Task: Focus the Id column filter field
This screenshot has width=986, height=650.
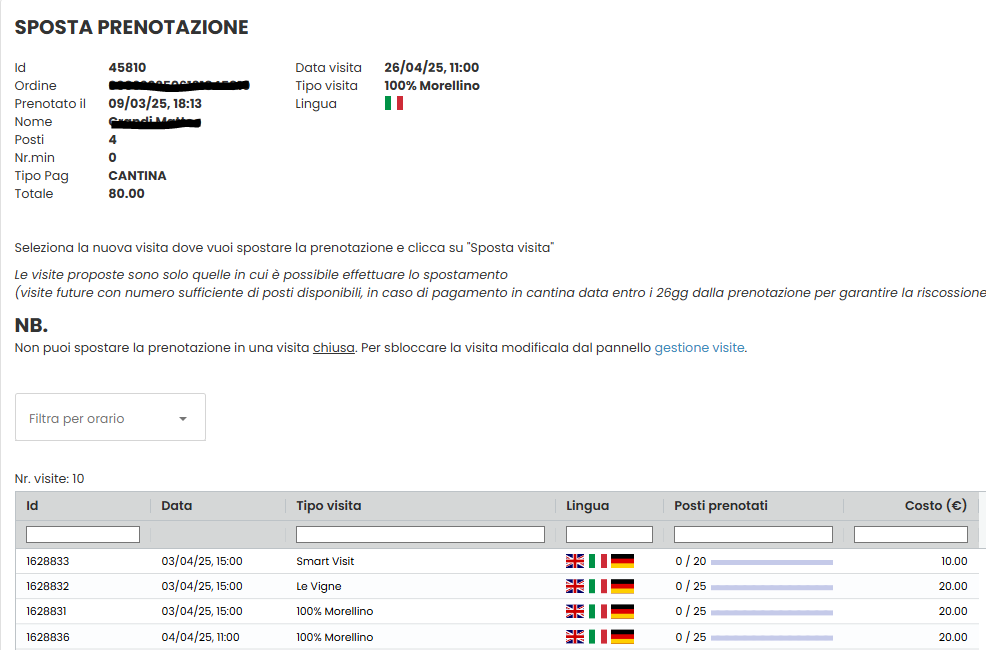Action: pos(83,534)
